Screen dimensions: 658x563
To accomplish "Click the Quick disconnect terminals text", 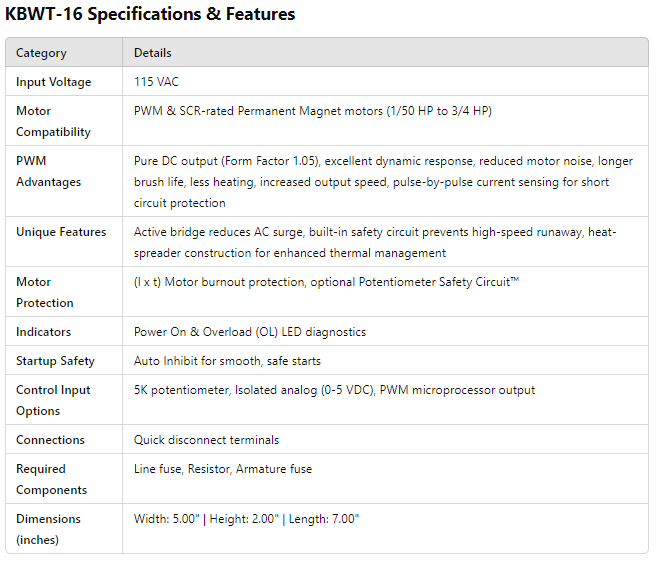I will pos(206,440).
